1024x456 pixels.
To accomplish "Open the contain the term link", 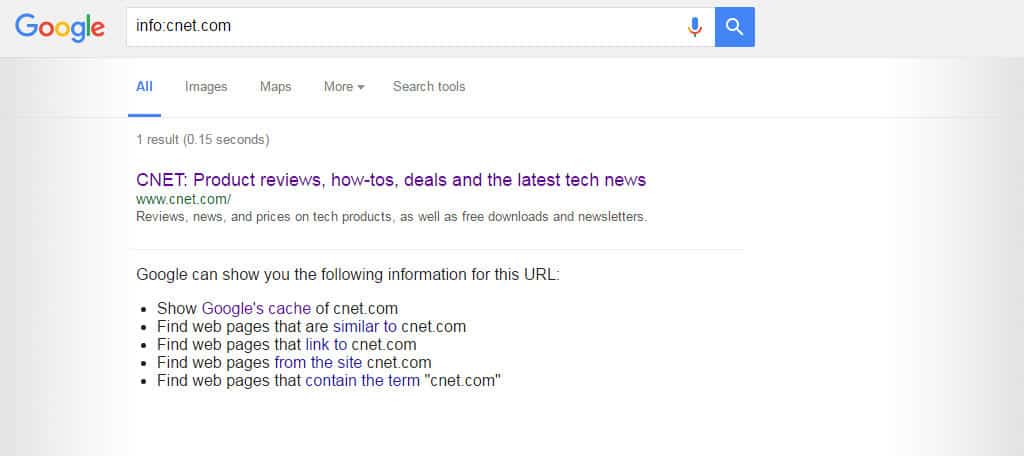I will 362,380.
